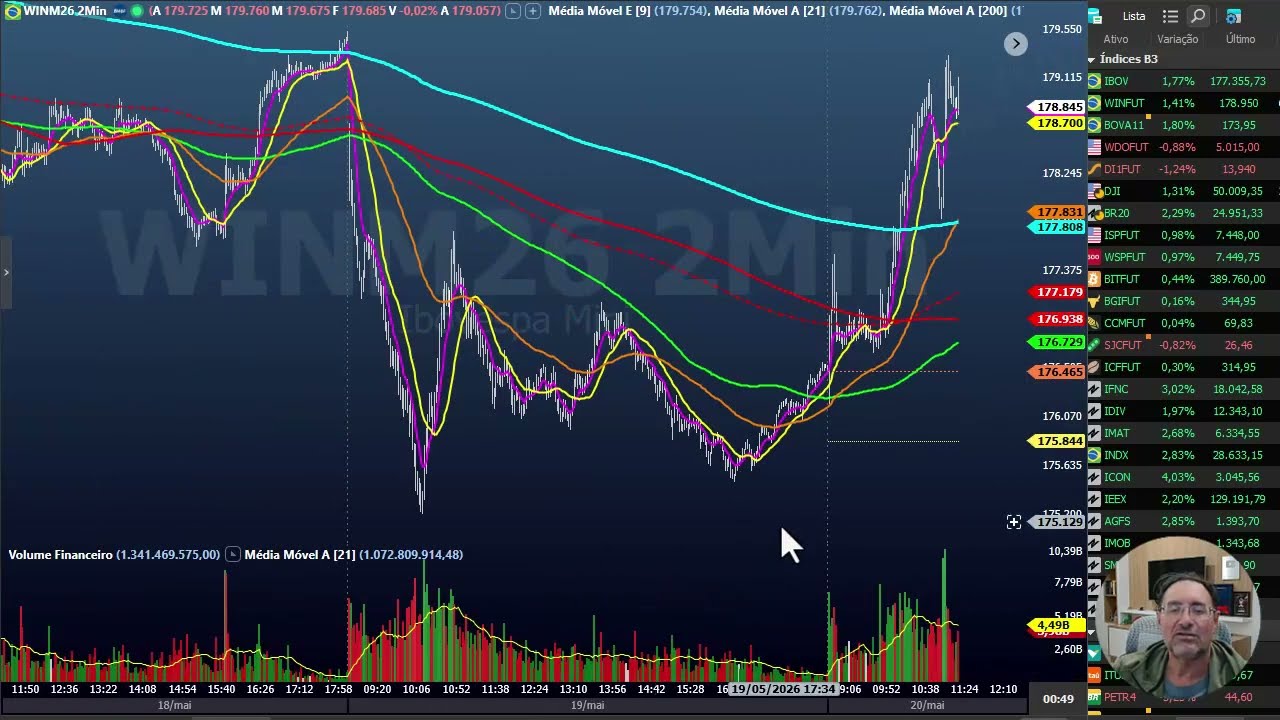The width and height of the screenshot is (1280, 720).
Task: Click the red 177.179 price tag
Action: pos(1058,292)
